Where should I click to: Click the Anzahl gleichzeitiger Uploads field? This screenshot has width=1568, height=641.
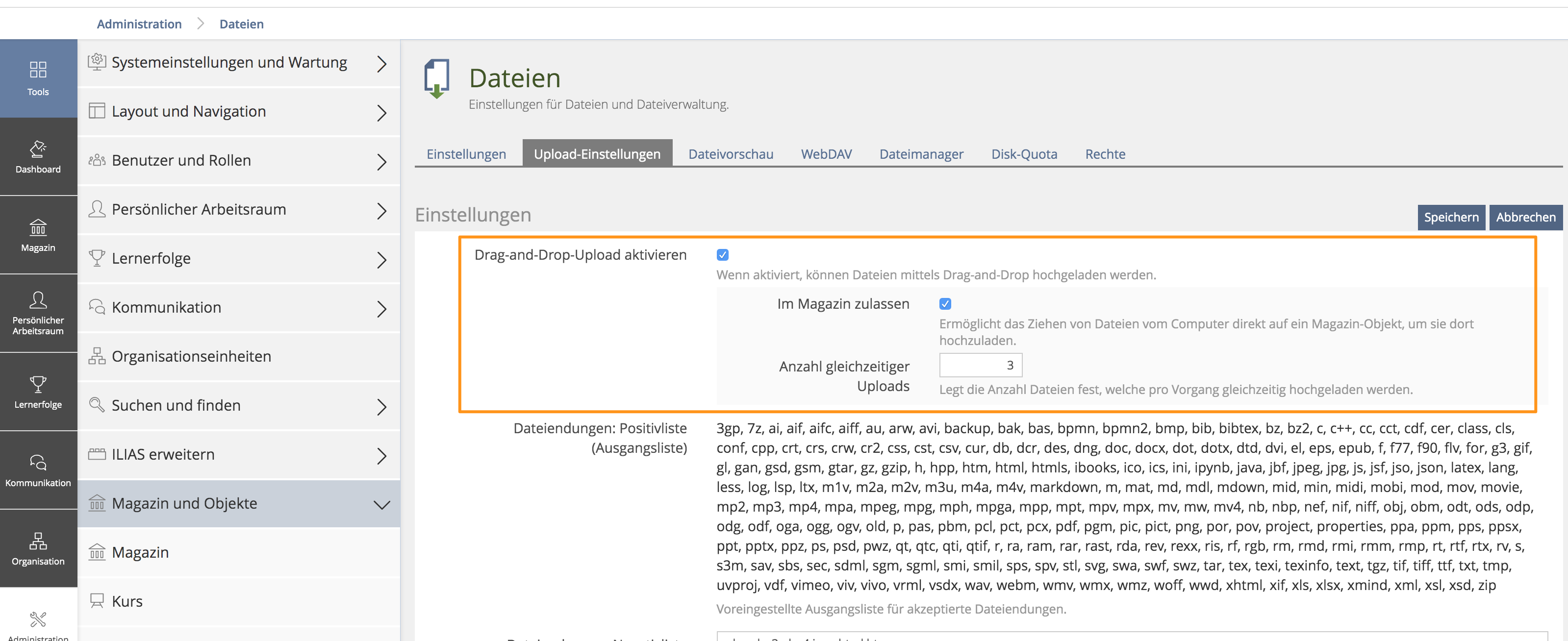980,366
